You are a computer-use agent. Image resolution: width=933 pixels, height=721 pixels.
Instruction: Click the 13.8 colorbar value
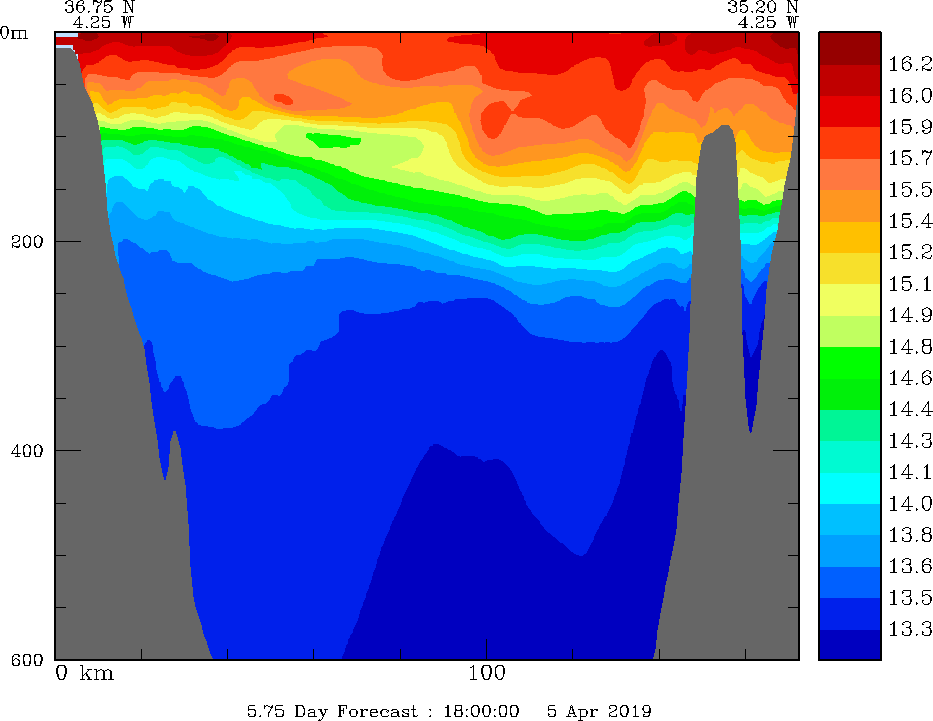click(x=910, y=535)
